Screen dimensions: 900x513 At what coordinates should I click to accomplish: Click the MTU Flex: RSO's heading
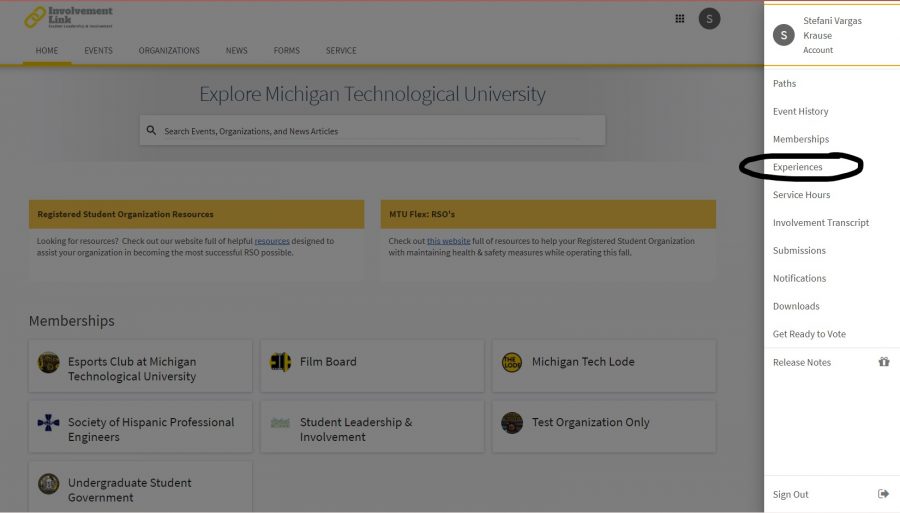(422, 214)
